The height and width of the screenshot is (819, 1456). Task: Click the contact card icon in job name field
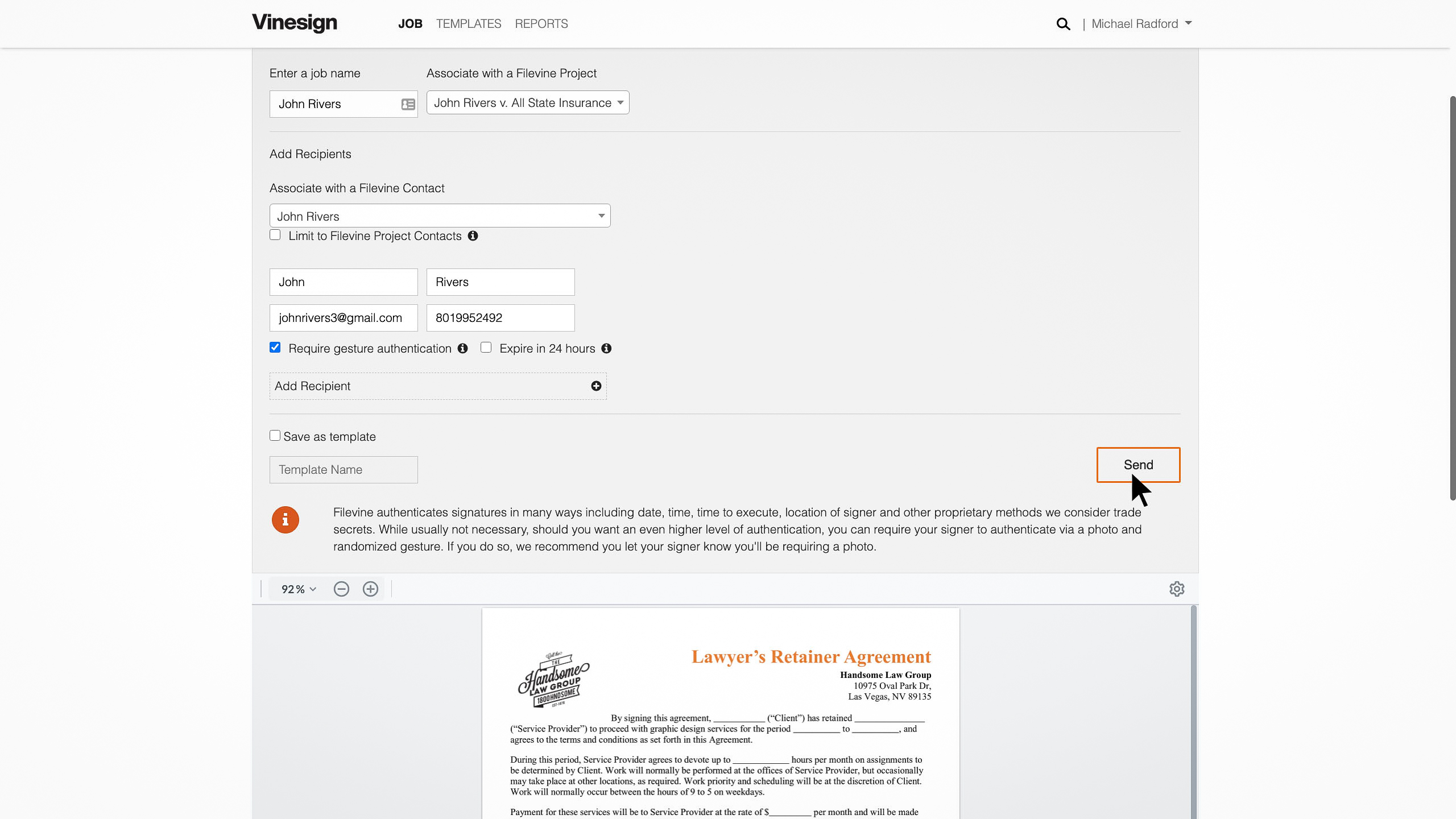coord(407,104)
